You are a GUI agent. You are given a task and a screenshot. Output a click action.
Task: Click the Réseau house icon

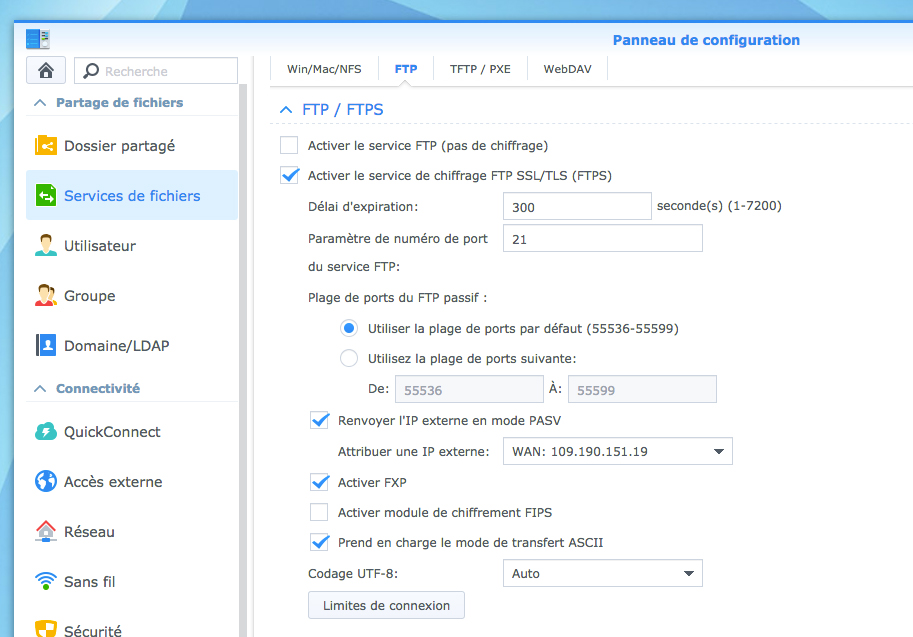pyautogui.click(x=46, y=532)
